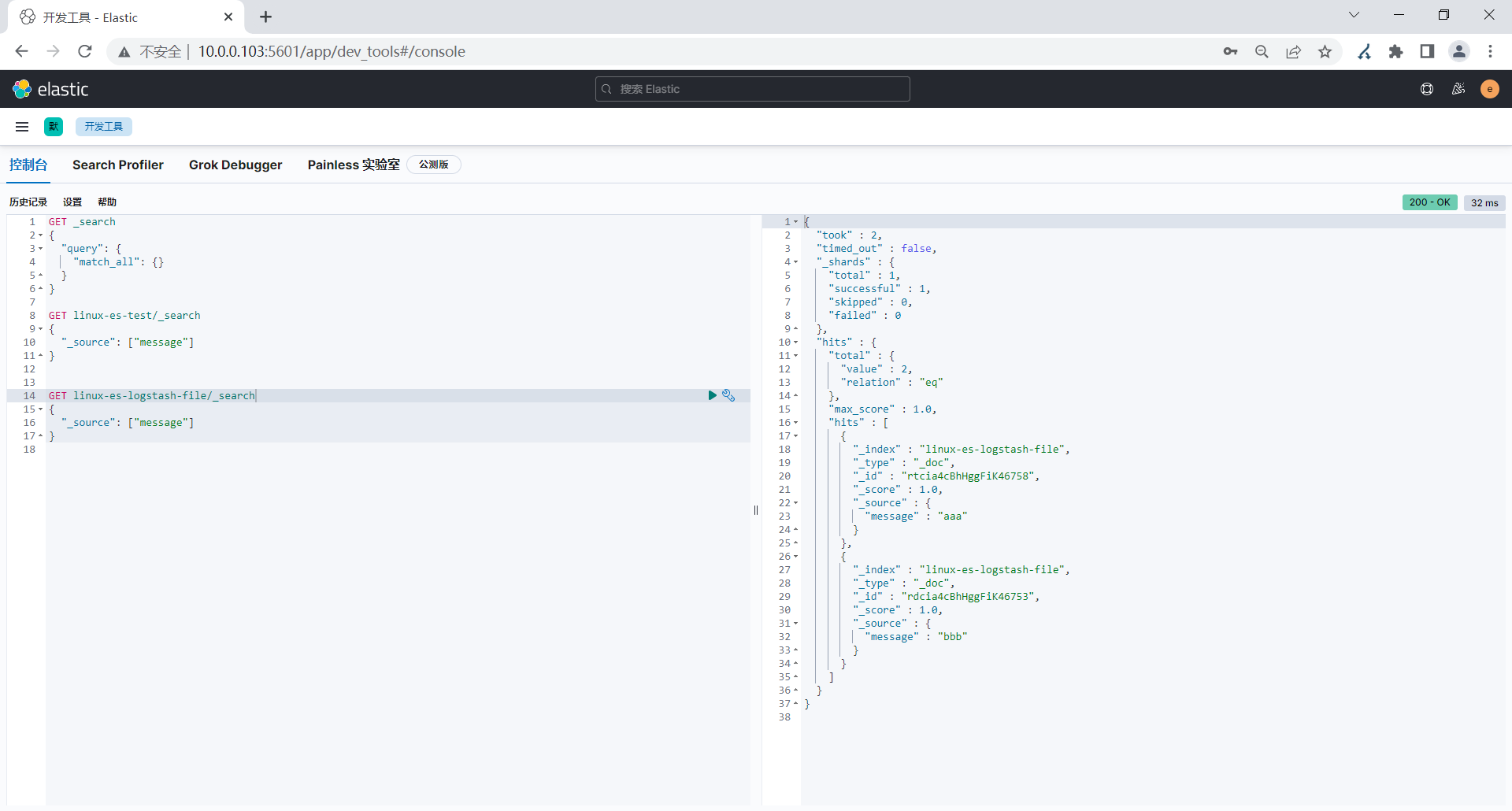Switch to Painless 实验室 tab
Image resolution: width=1512 pixels, height=811 pixels.
(x=354, y=165)
